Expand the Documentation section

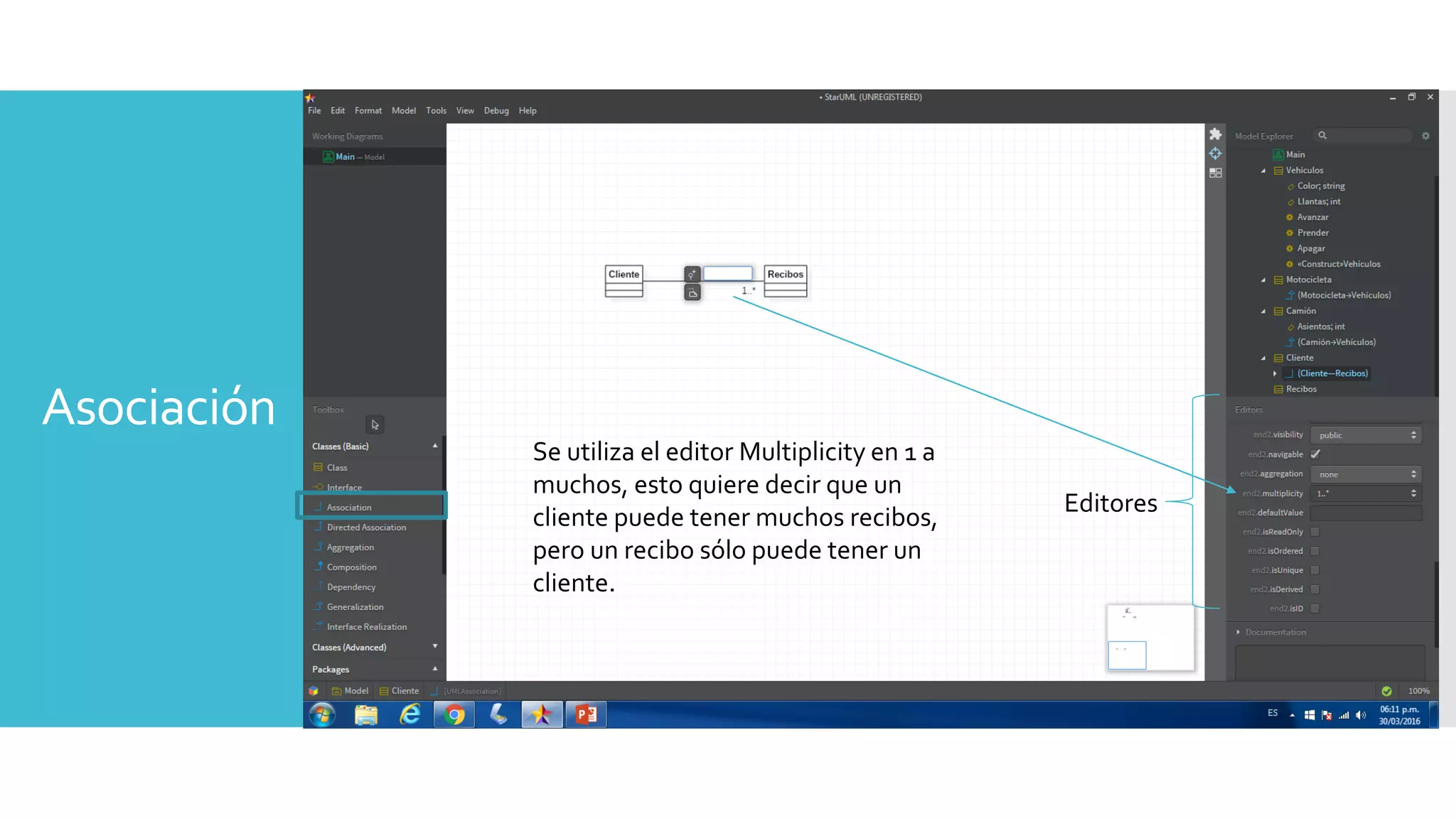tap(1238, 632)
